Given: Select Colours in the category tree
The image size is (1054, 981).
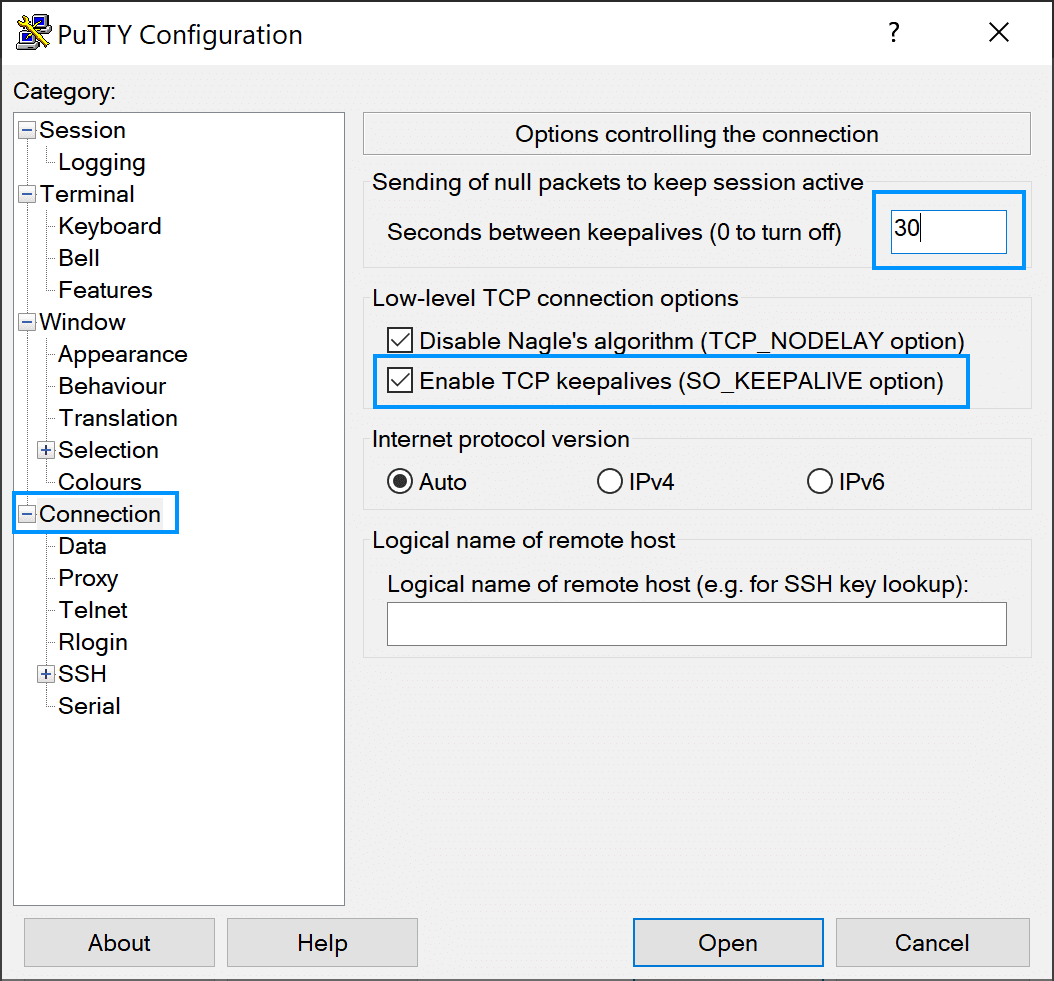Looking at the screenshot, I should [99, 482].
